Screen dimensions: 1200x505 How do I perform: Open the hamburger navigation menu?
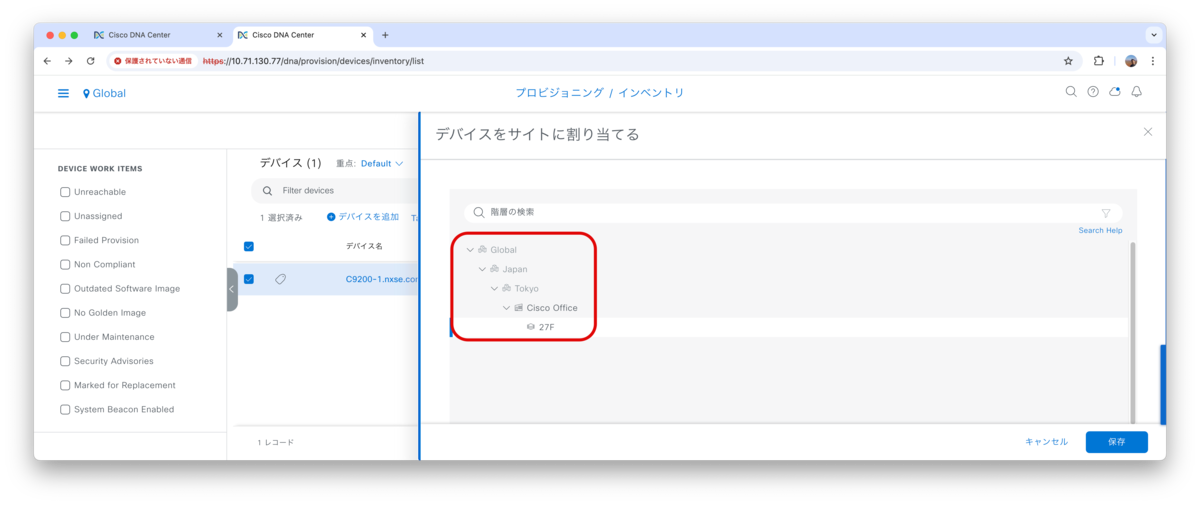point(63,93)
